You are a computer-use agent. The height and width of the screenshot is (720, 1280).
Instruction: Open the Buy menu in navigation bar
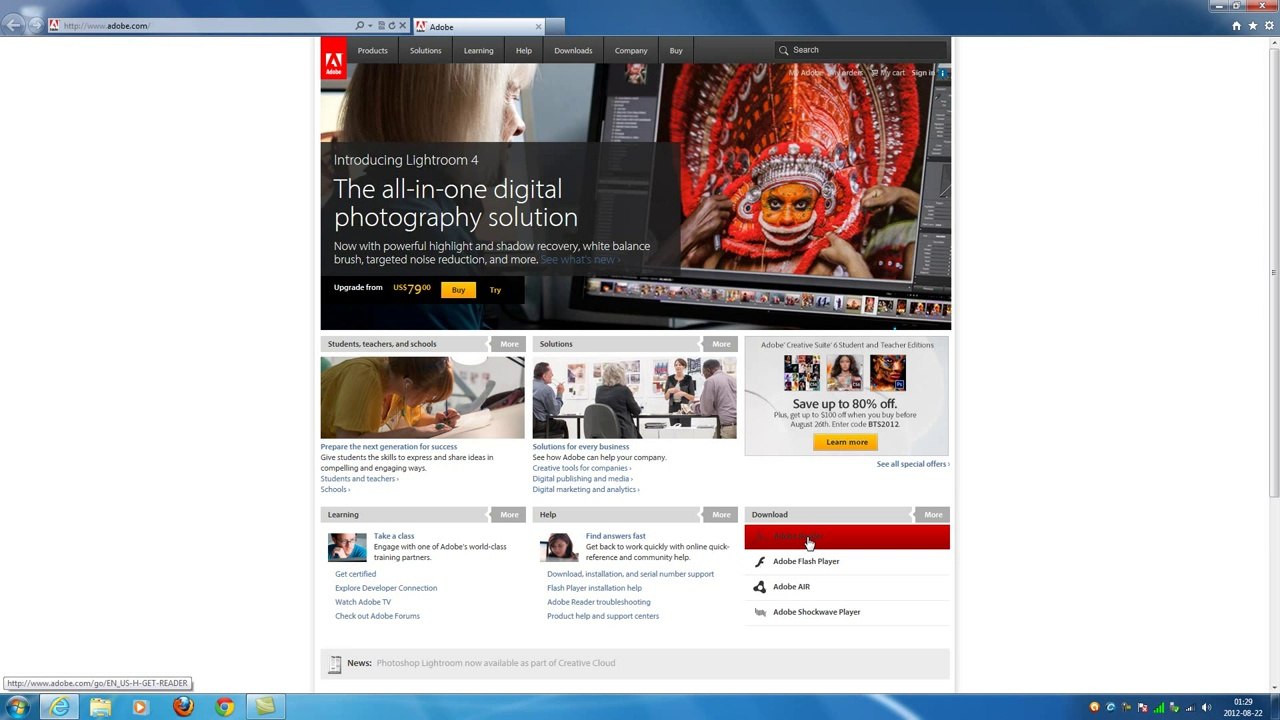(676, 51)
